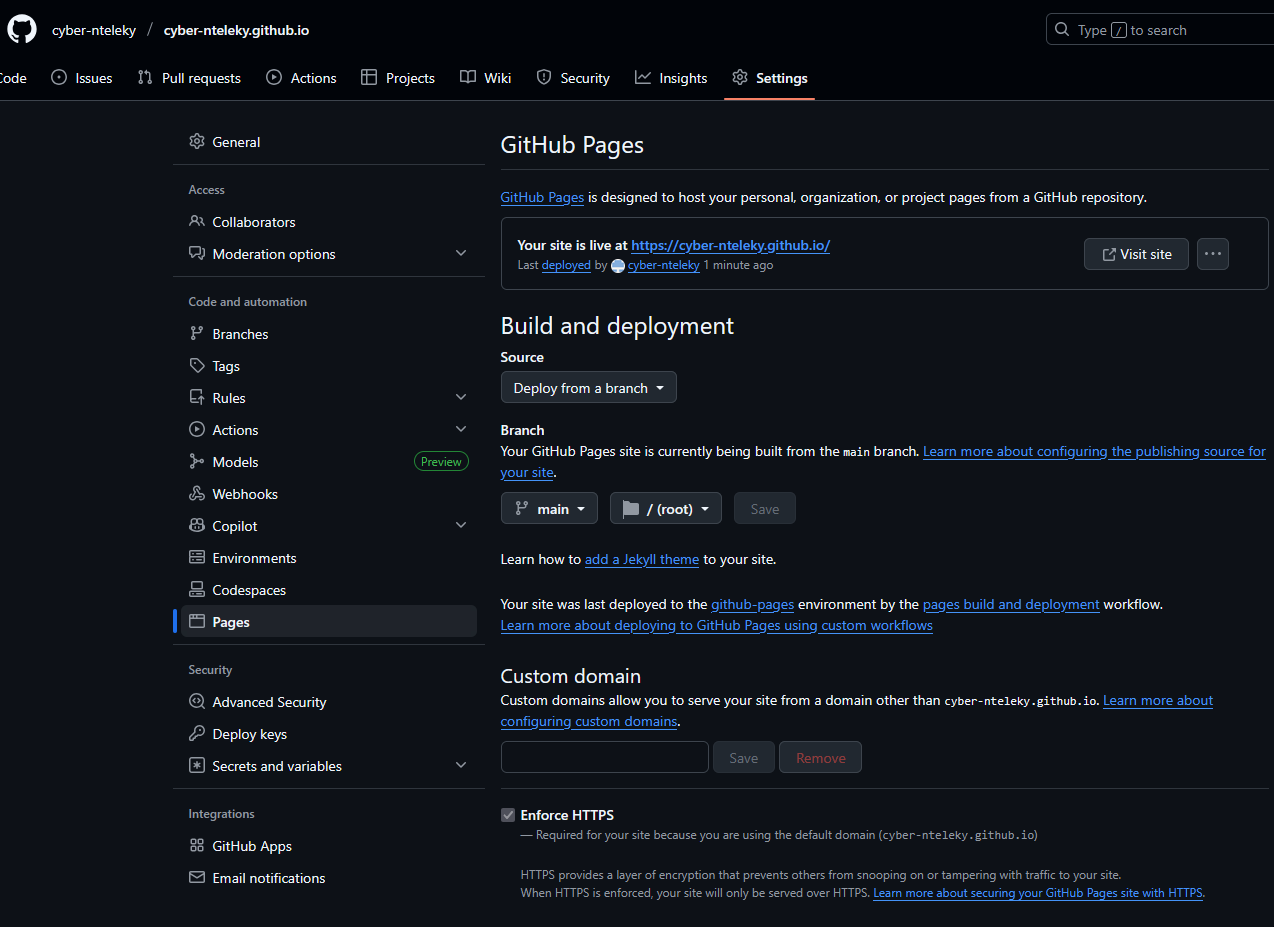Expand the Rules section chevron
The height and width of the screenshot is (927, 1274).
[461, 398]
